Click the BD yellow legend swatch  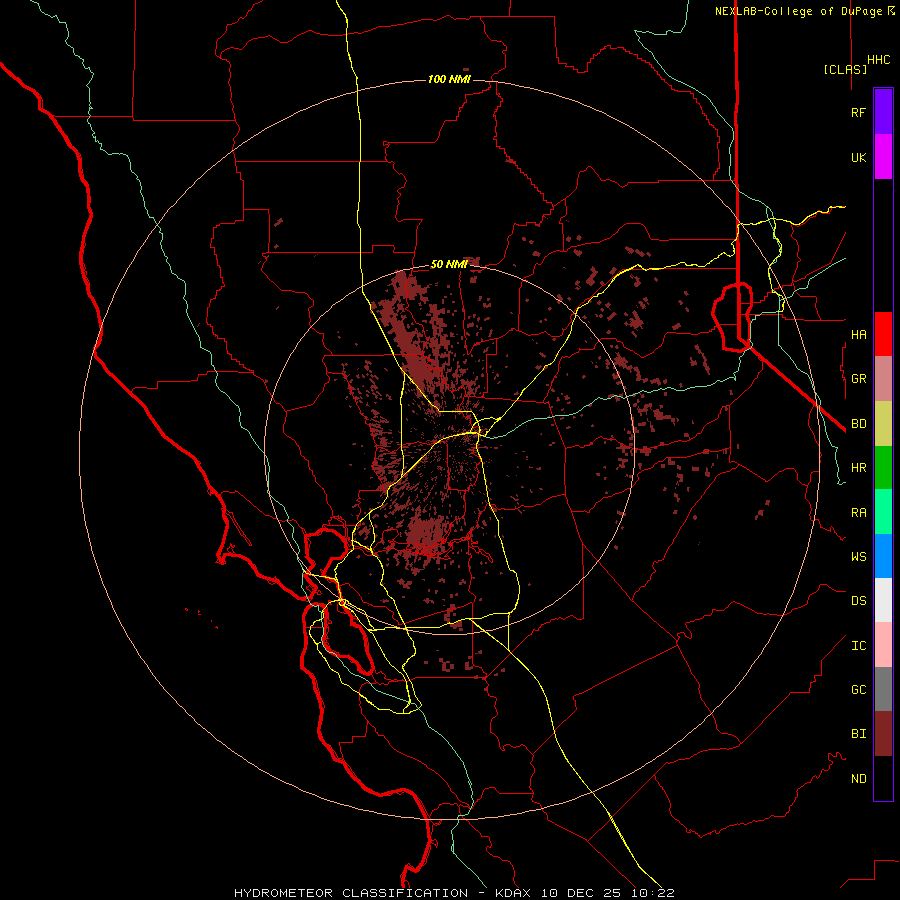tap(883, 424)
